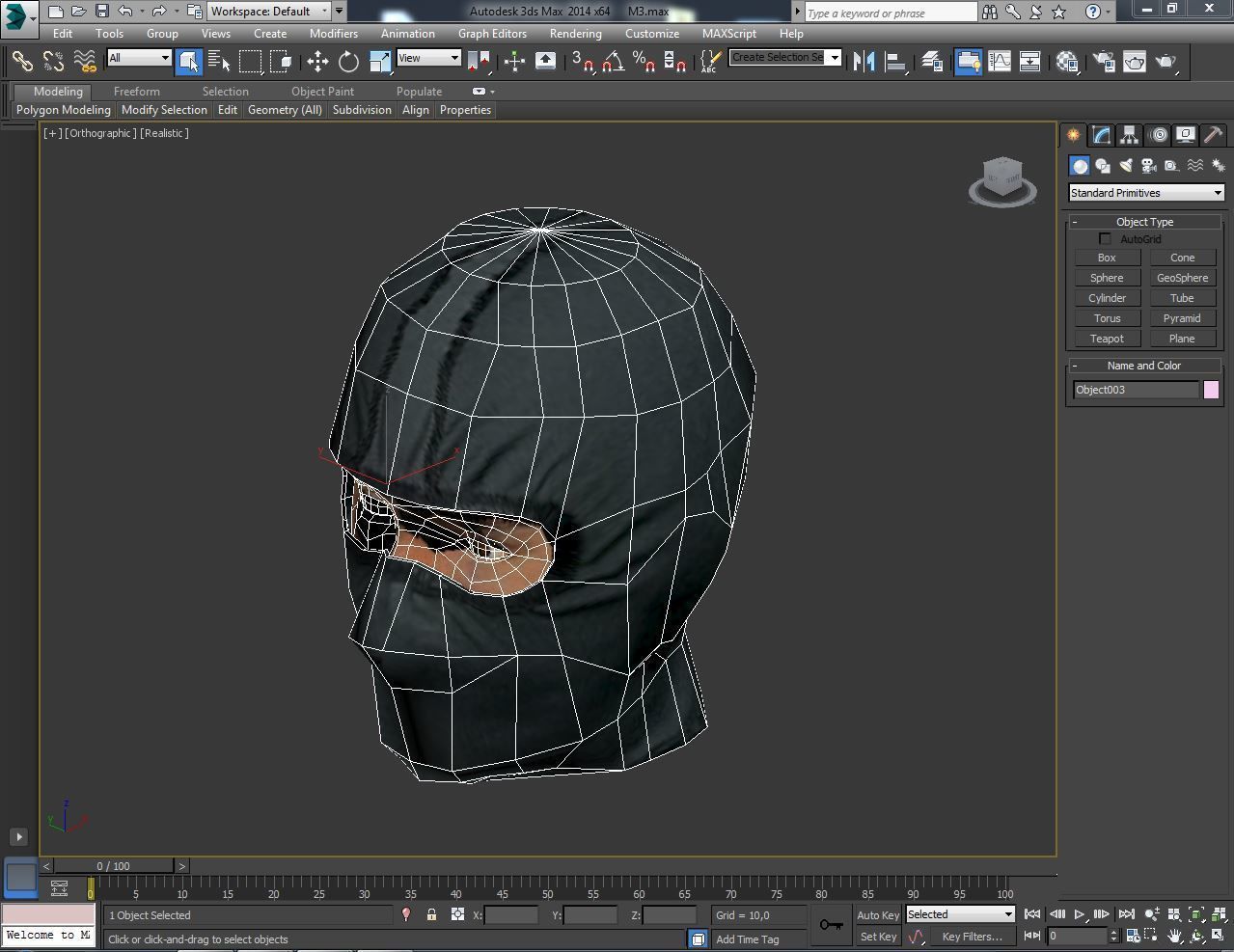Open the Modifiers menu

tap(334, 33)
